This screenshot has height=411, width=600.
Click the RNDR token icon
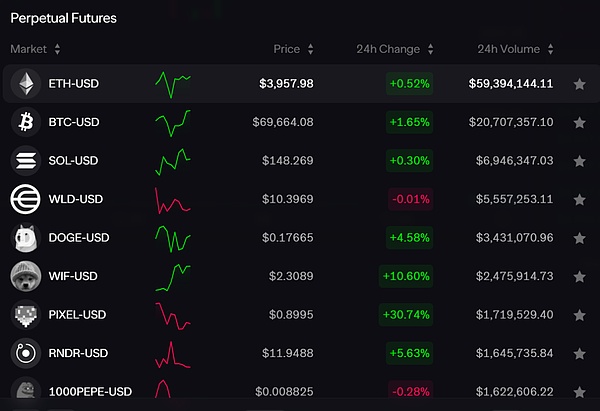[24, 353]
